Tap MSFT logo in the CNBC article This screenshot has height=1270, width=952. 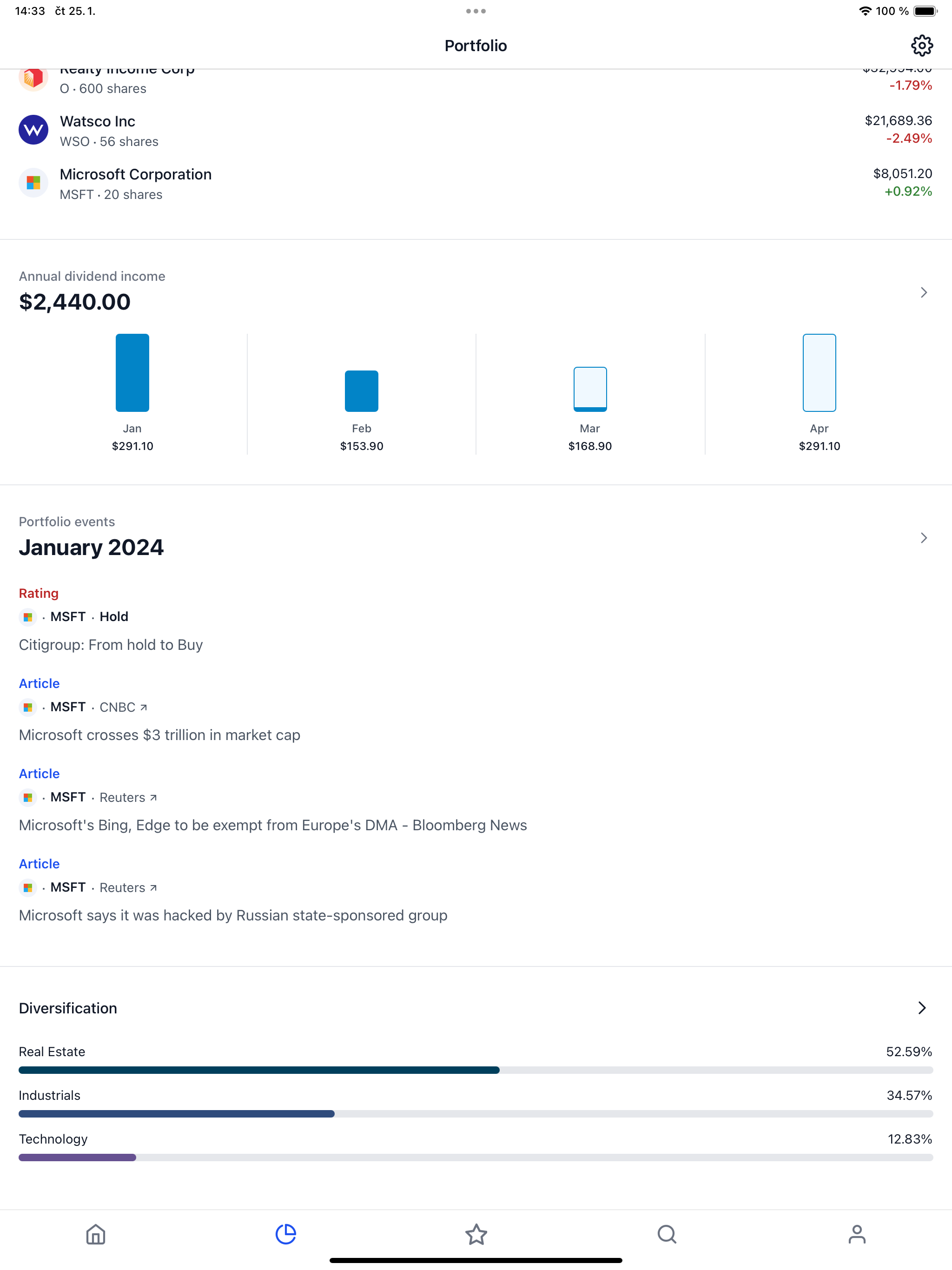pyautogui.click(x=27, y=708)
